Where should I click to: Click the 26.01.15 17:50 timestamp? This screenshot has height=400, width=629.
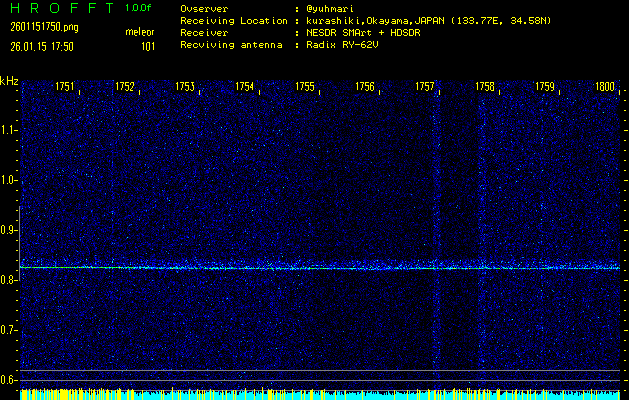coord(42,47)
